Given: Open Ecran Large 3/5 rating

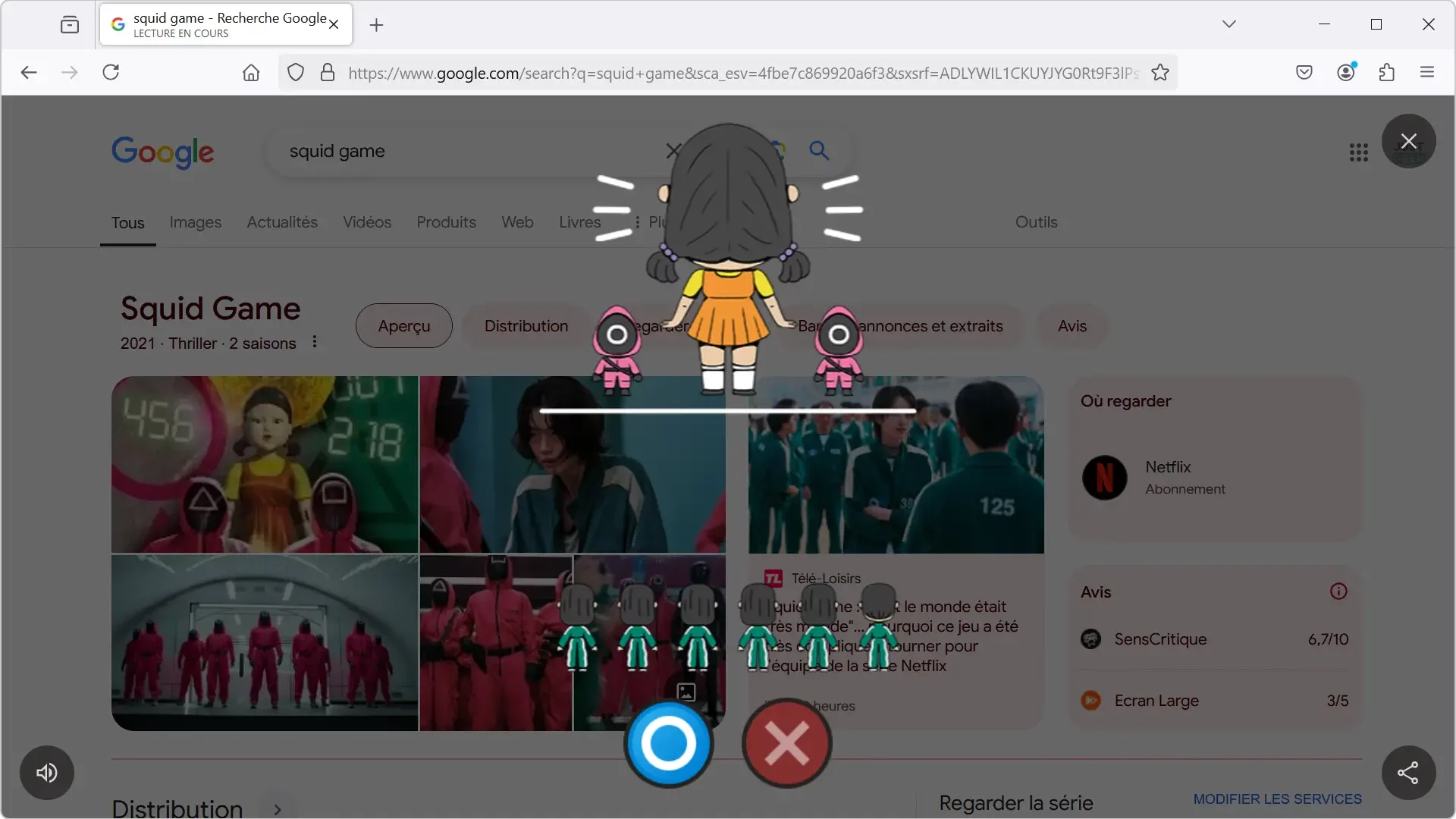Looking at the screenshot, I should (1215, 701).
